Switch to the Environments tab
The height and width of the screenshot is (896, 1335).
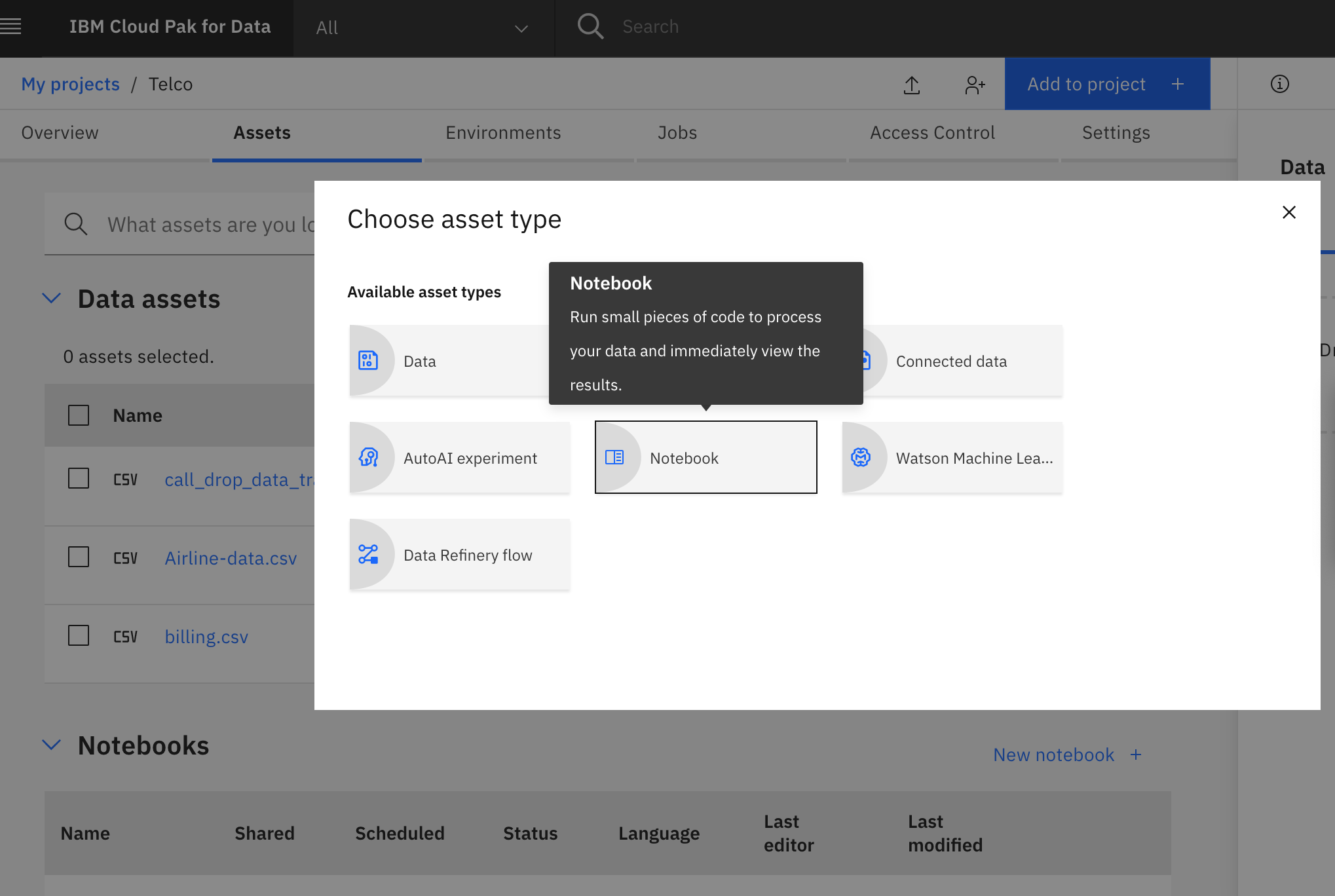(x=503, y=133)
